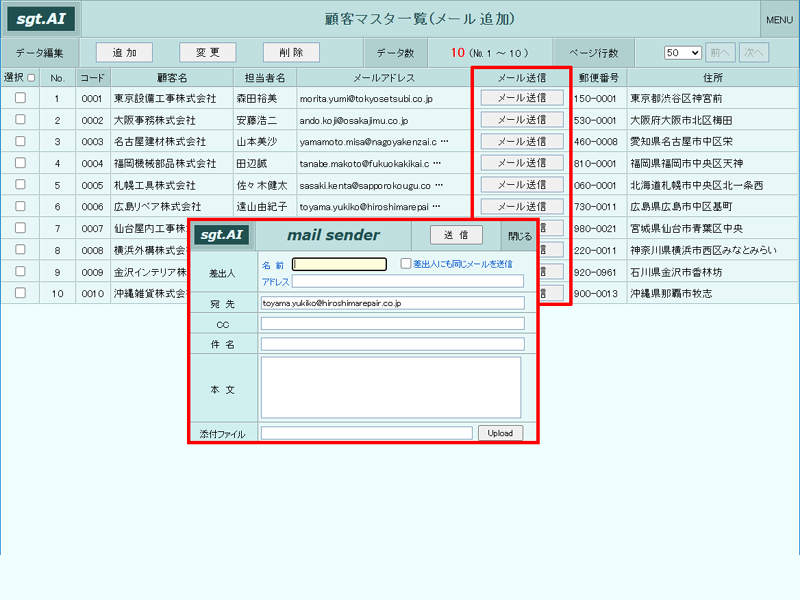Click postal code 920-0961

click(595, 272)
